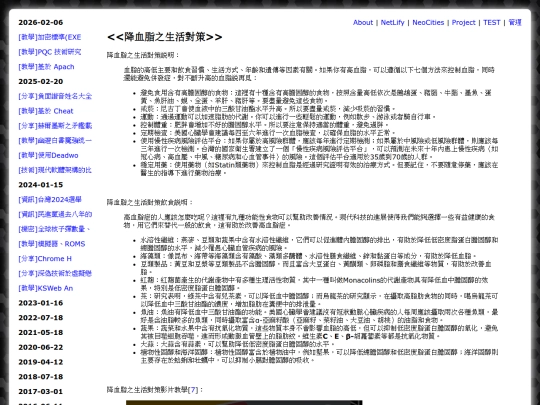Expand the 2017-03-01 date group
Screen dimensions: 540x405
pos(41,392)
